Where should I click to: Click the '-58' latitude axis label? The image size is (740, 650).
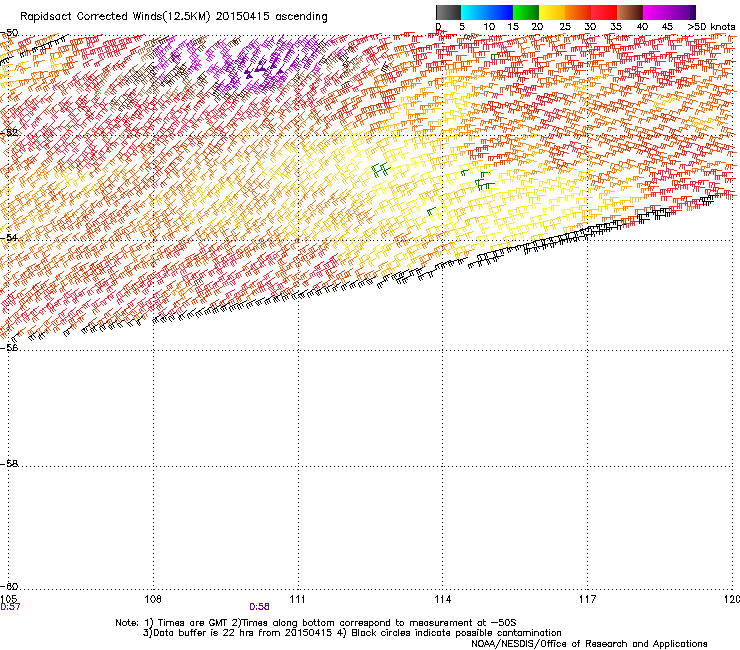(x=9, y=464)
